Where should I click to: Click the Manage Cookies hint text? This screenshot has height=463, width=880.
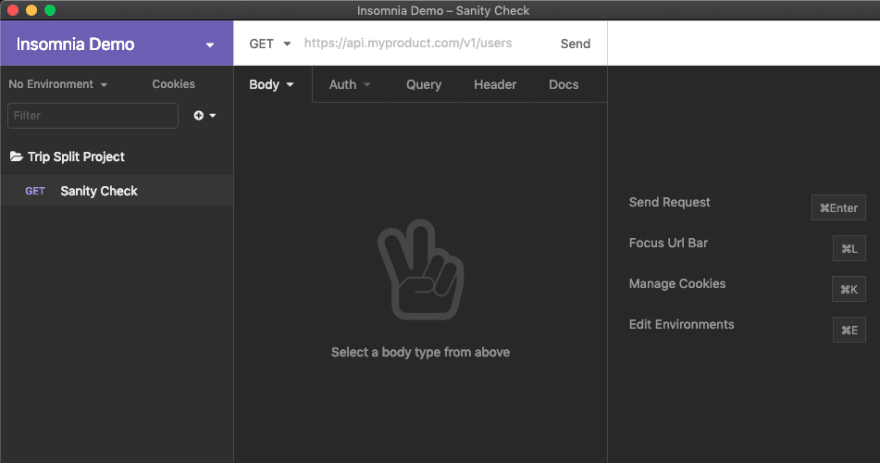pyautogui.click(x=677, y=284)
